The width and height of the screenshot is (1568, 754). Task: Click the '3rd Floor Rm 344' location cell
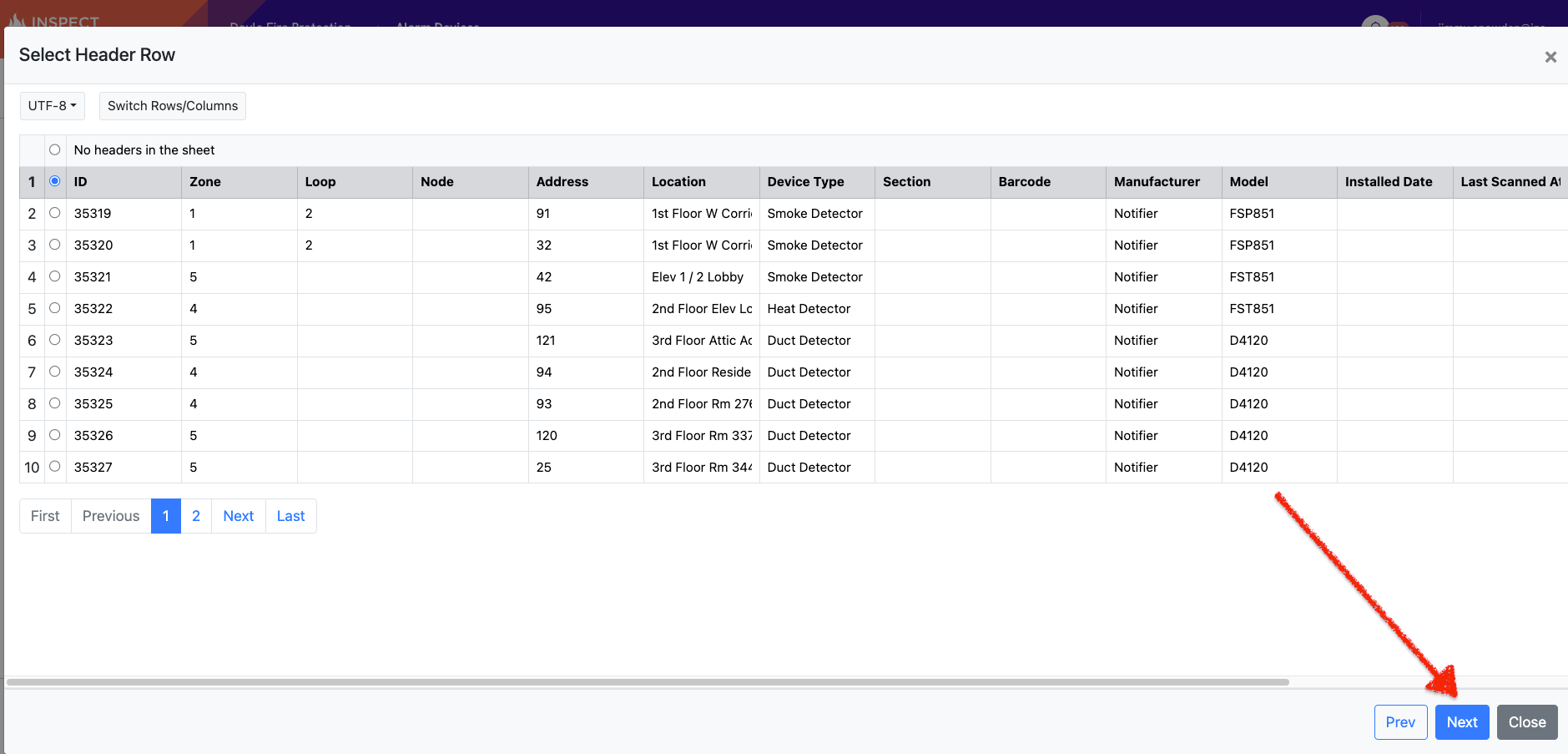pos(702,468)
